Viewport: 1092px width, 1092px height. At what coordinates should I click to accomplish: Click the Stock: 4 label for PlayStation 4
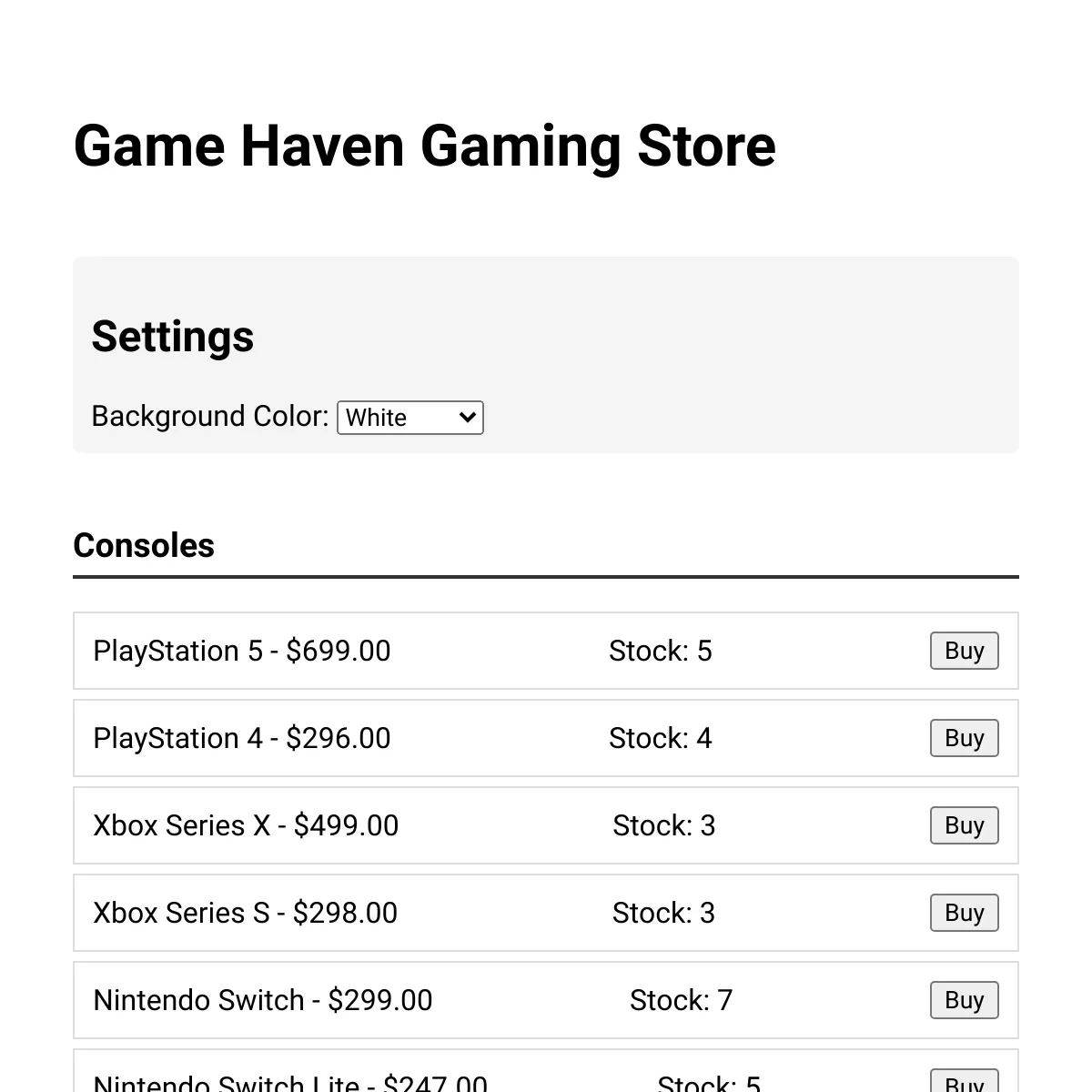click(x=661, y=738)
